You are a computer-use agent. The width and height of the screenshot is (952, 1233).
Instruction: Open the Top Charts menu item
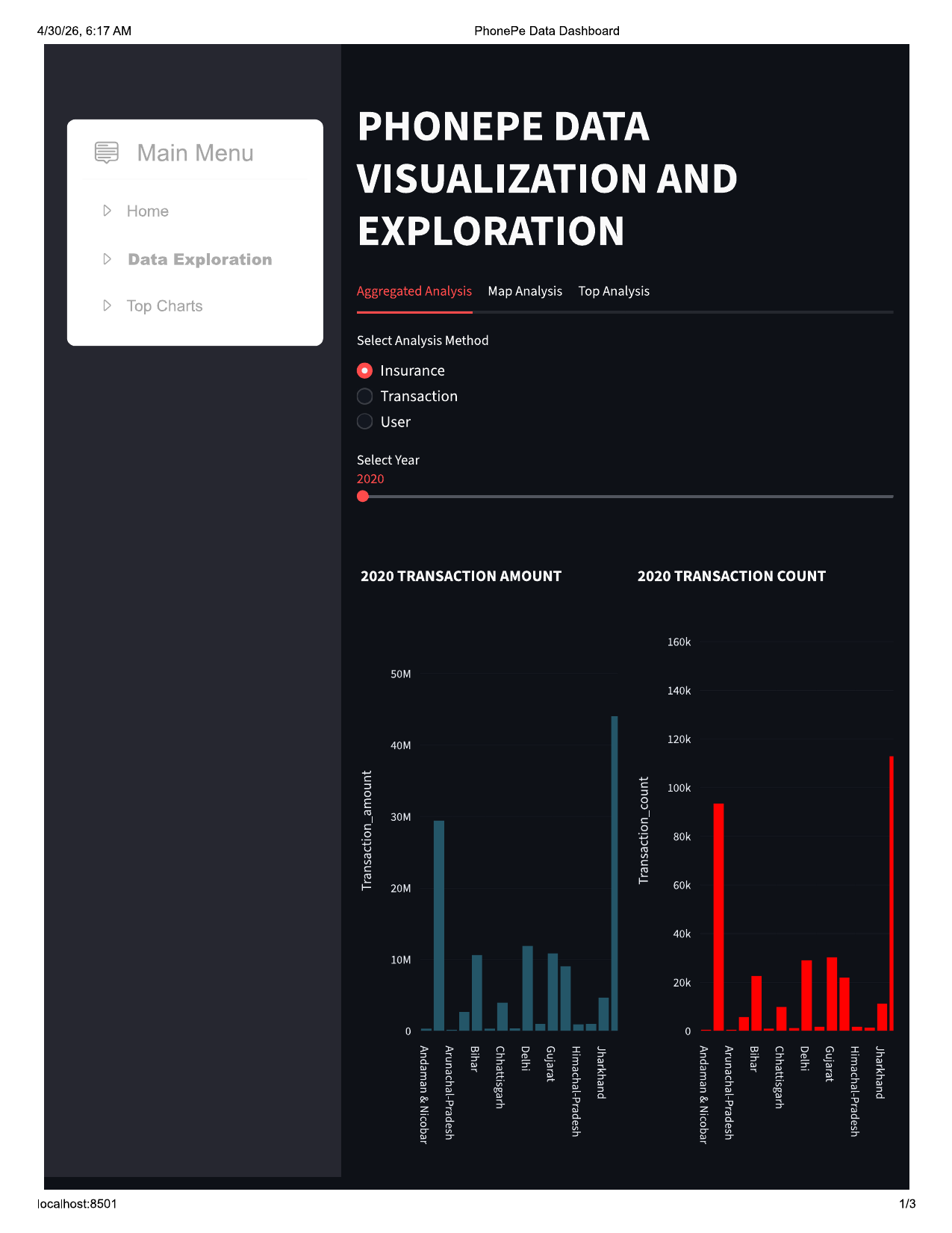pos(165,306)
